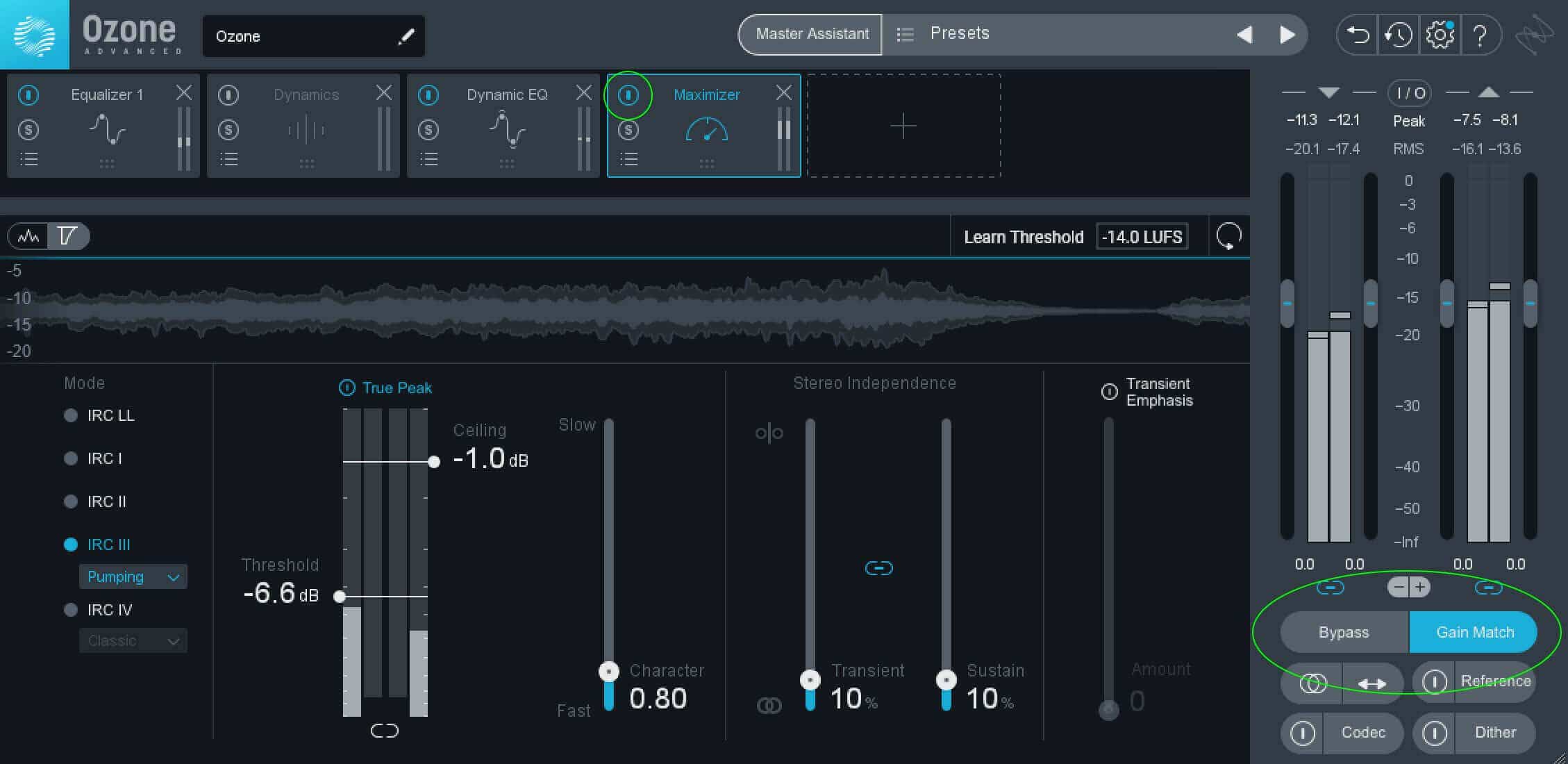Enable Transient Emphasis
This screenshot has height=764, width=1568.
pos(1110,392)
